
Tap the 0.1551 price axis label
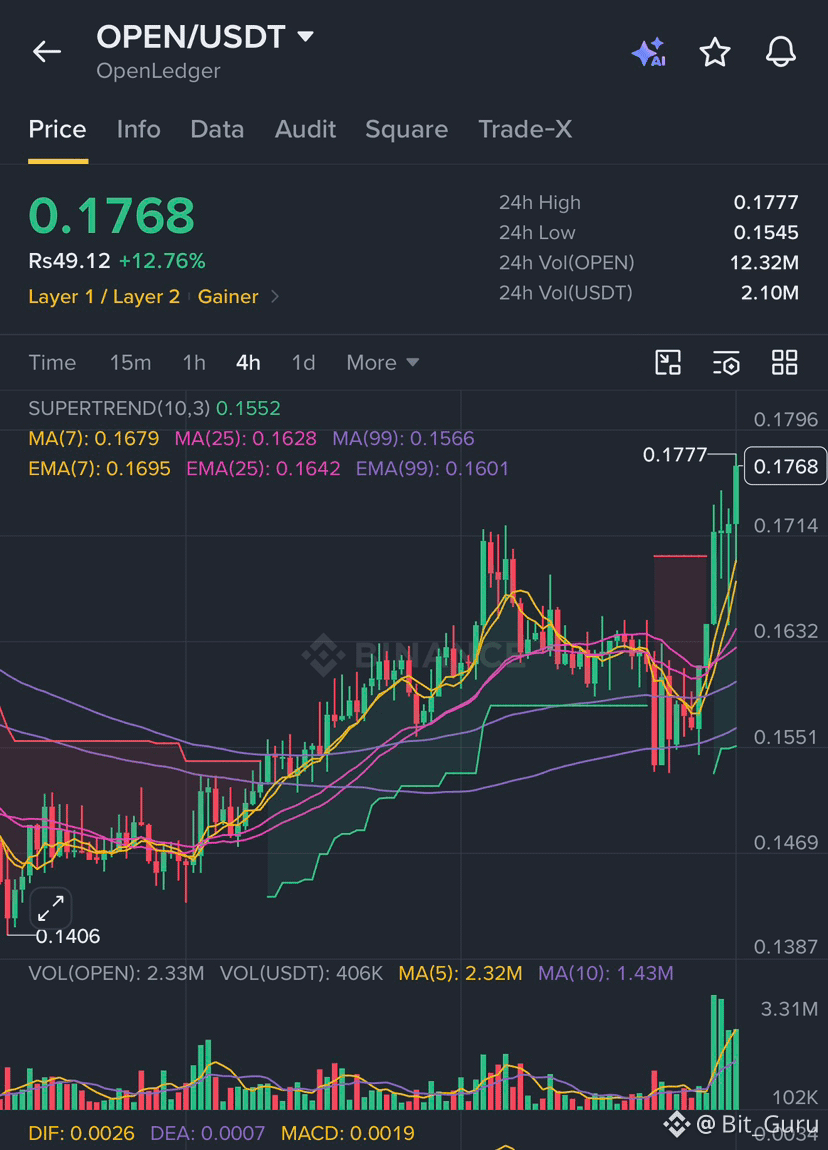coord(785,737)
